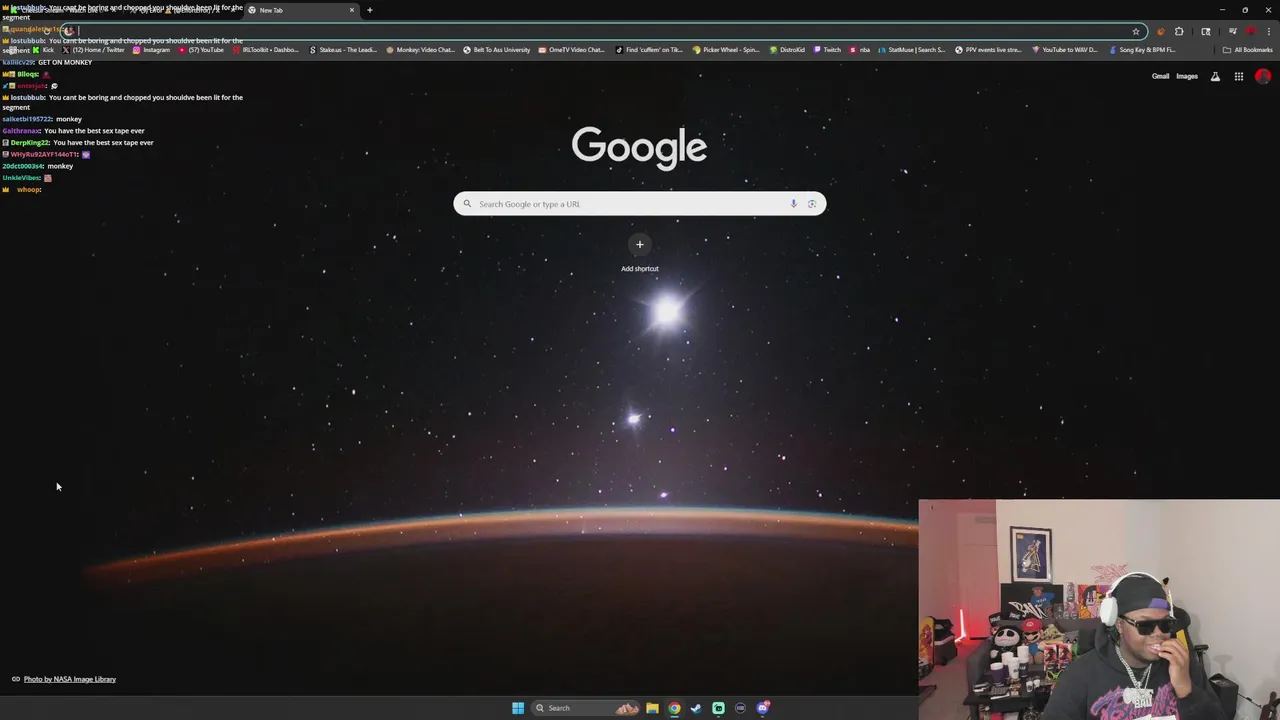Open the OmeTV Video Chat bookmark

(572, 50)
